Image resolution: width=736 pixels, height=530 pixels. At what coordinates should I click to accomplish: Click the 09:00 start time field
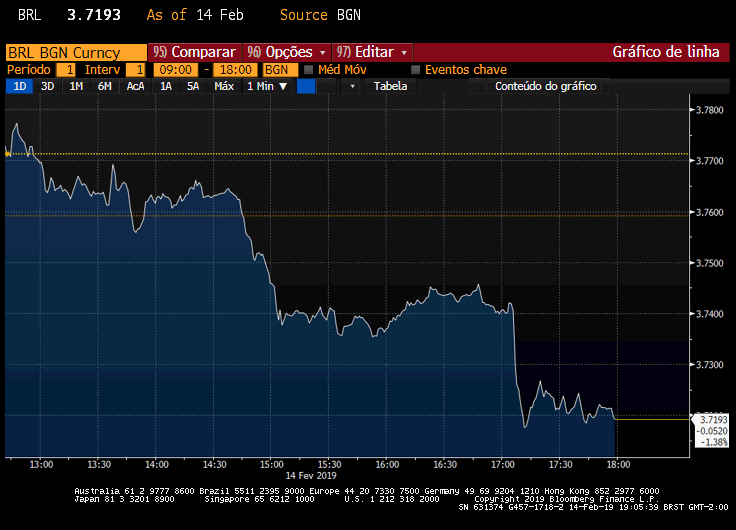176,70
